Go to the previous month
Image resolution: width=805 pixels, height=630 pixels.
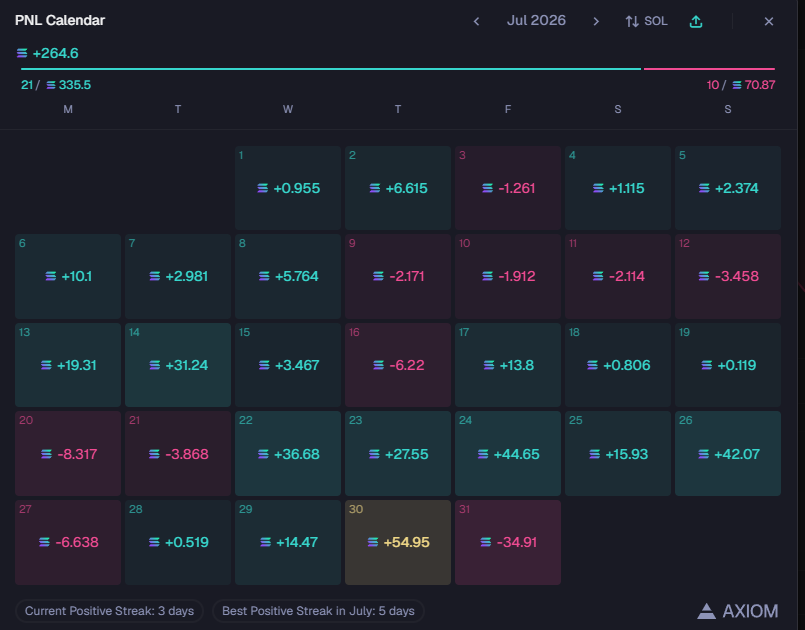click(476, 21)
